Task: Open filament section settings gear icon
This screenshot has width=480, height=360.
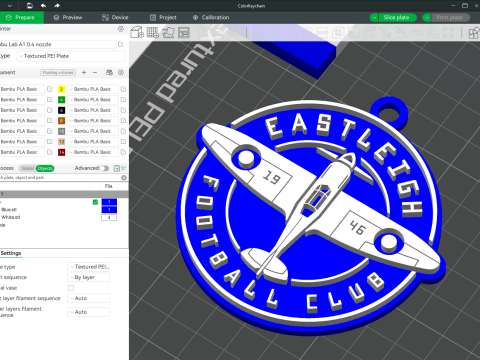Action: coord(121,72)
